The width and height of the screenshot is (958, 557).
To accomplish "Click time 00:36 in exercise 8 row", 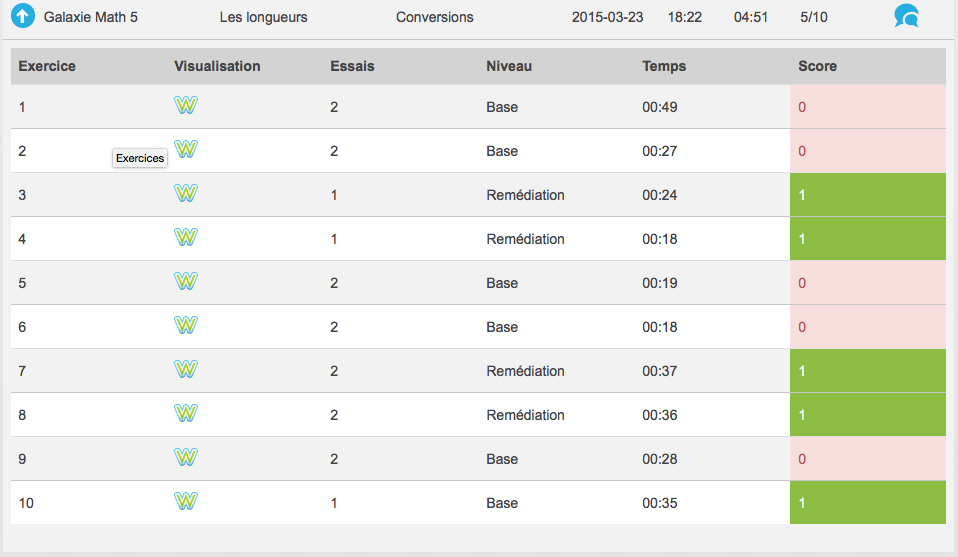I will (x=659, y=415).
